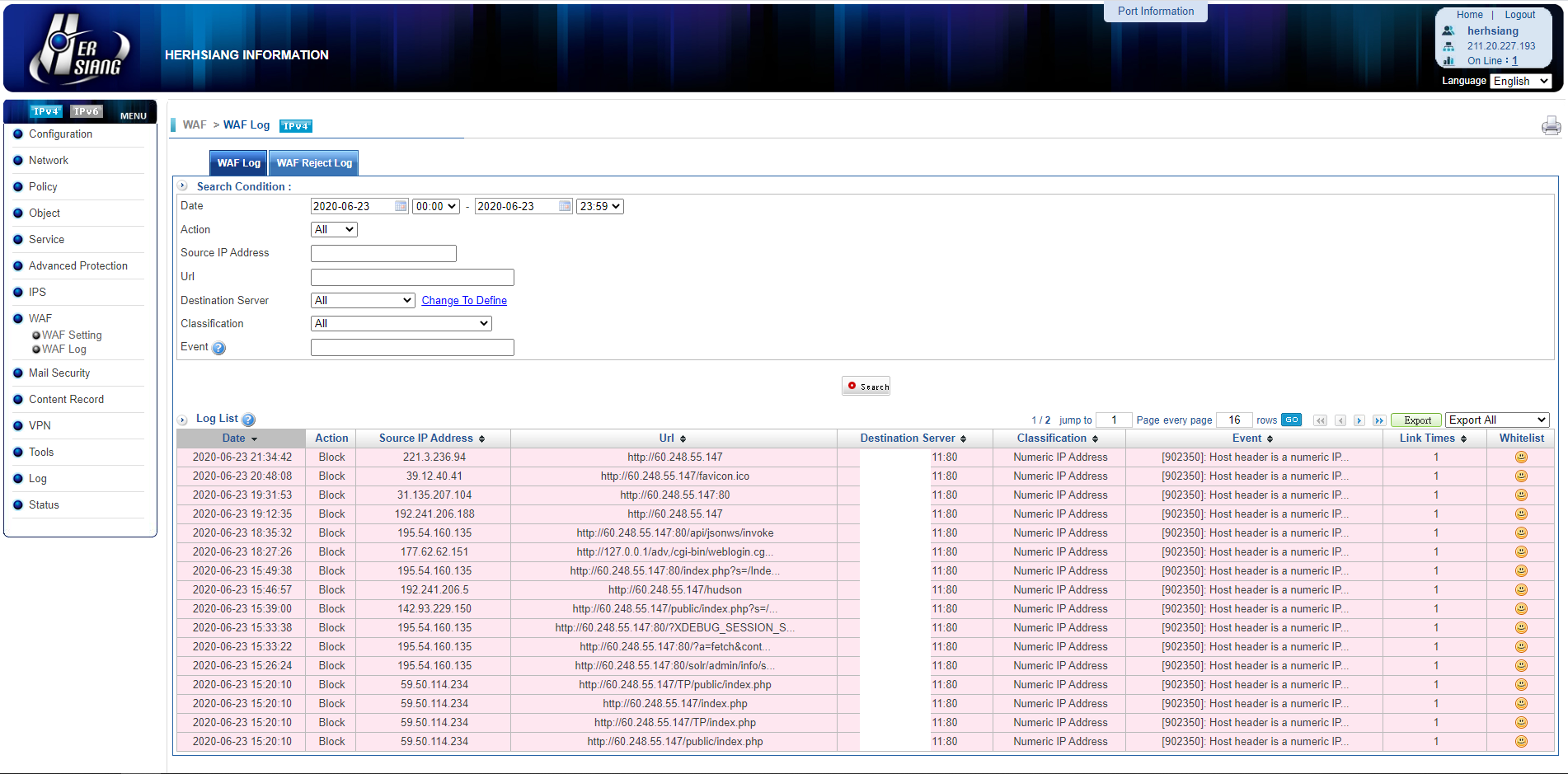Sort log list by Link Times column
This screenshot has height=774, width=1568.
click(x=1433, y=439)
